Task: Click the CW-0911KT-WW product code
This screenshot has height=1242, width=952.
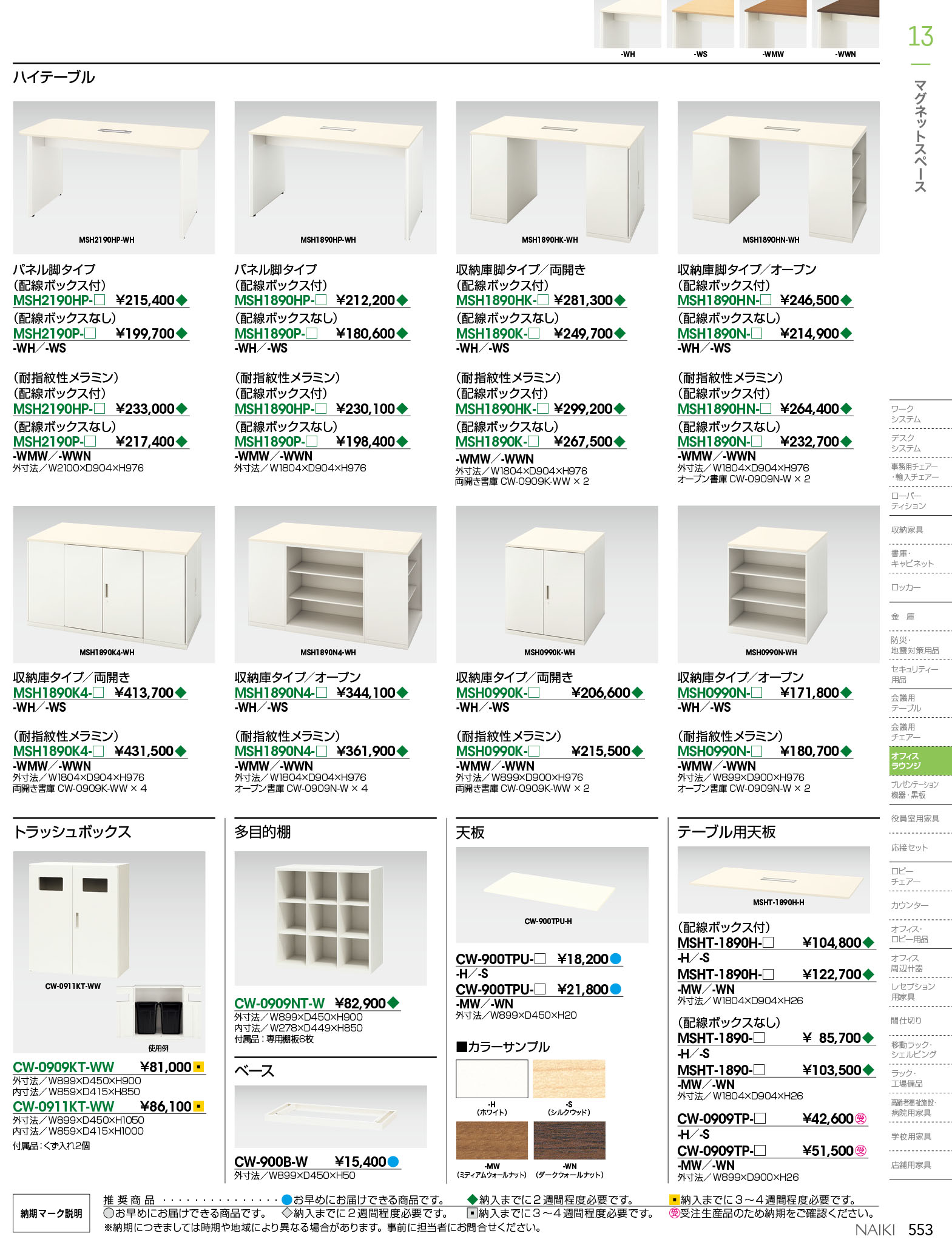Action: 64,1107
